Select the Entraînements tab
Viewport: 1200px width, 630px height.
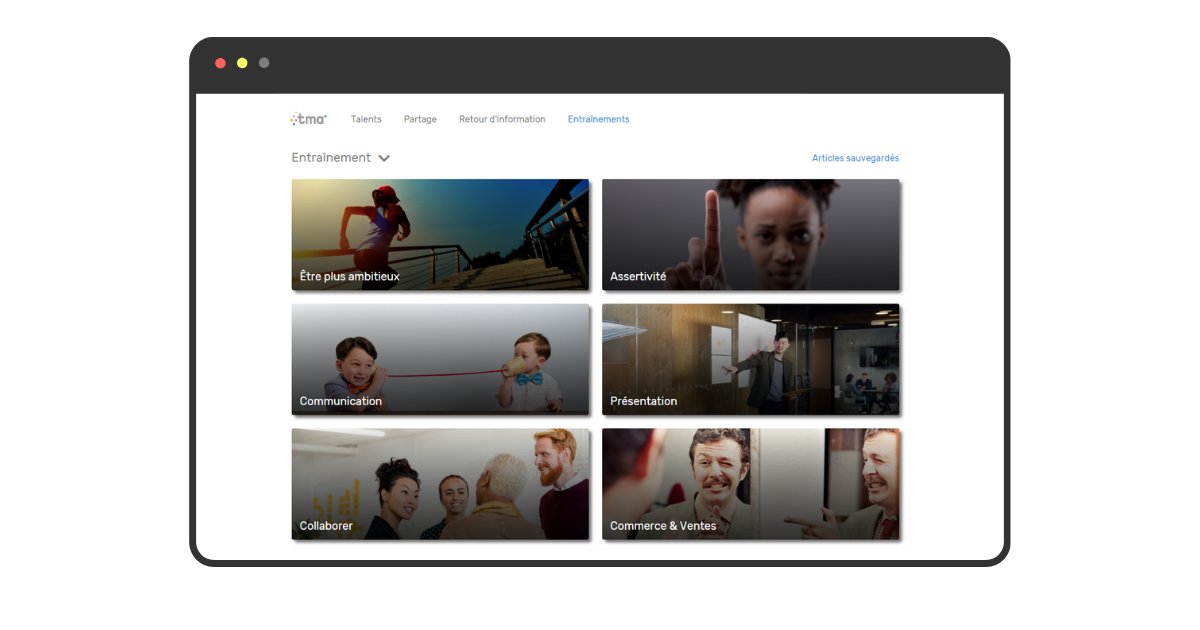click(x=599, y=119)
